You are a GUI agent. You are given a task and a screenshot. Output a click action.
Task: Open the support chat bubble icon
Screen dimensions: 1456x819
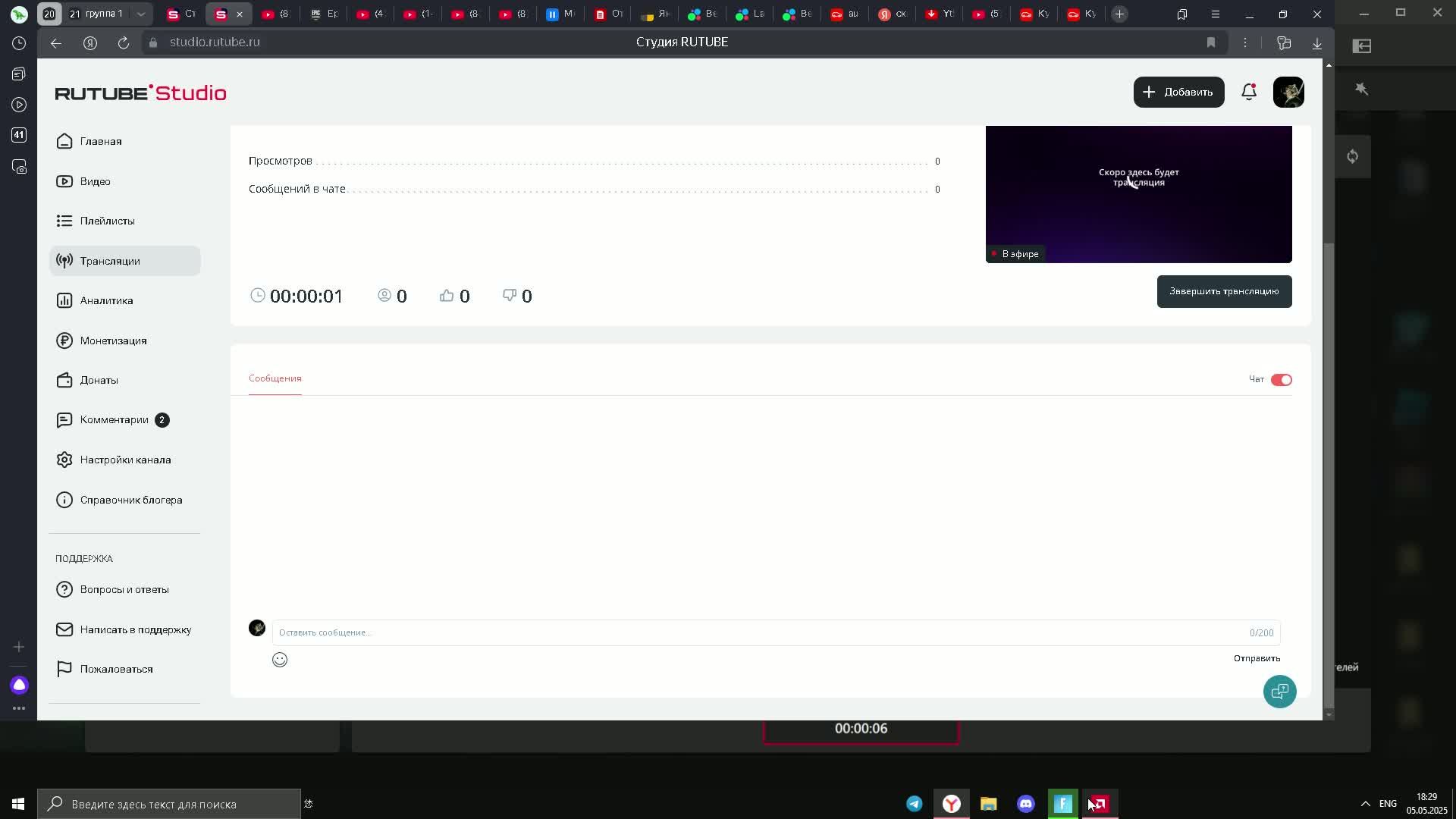(1279, 692)
